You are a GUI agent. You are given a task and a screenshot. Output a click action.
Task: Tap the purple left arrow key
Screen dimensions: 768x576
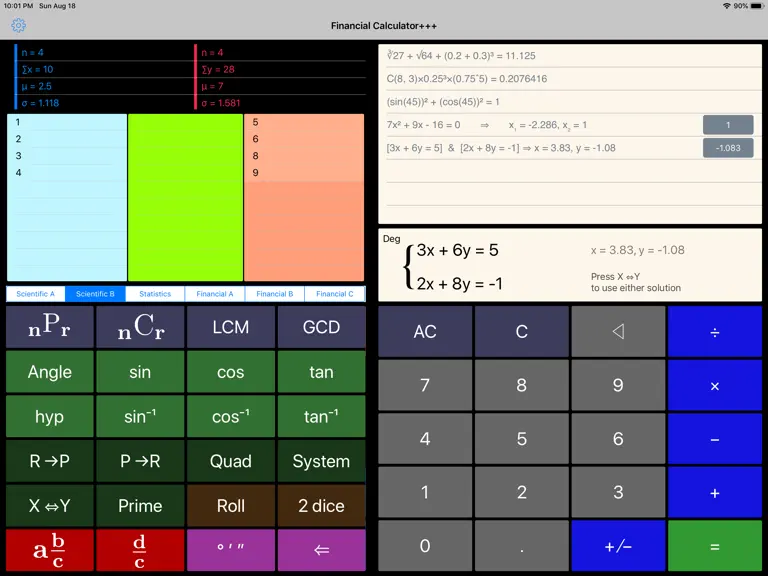pos(321,550)
